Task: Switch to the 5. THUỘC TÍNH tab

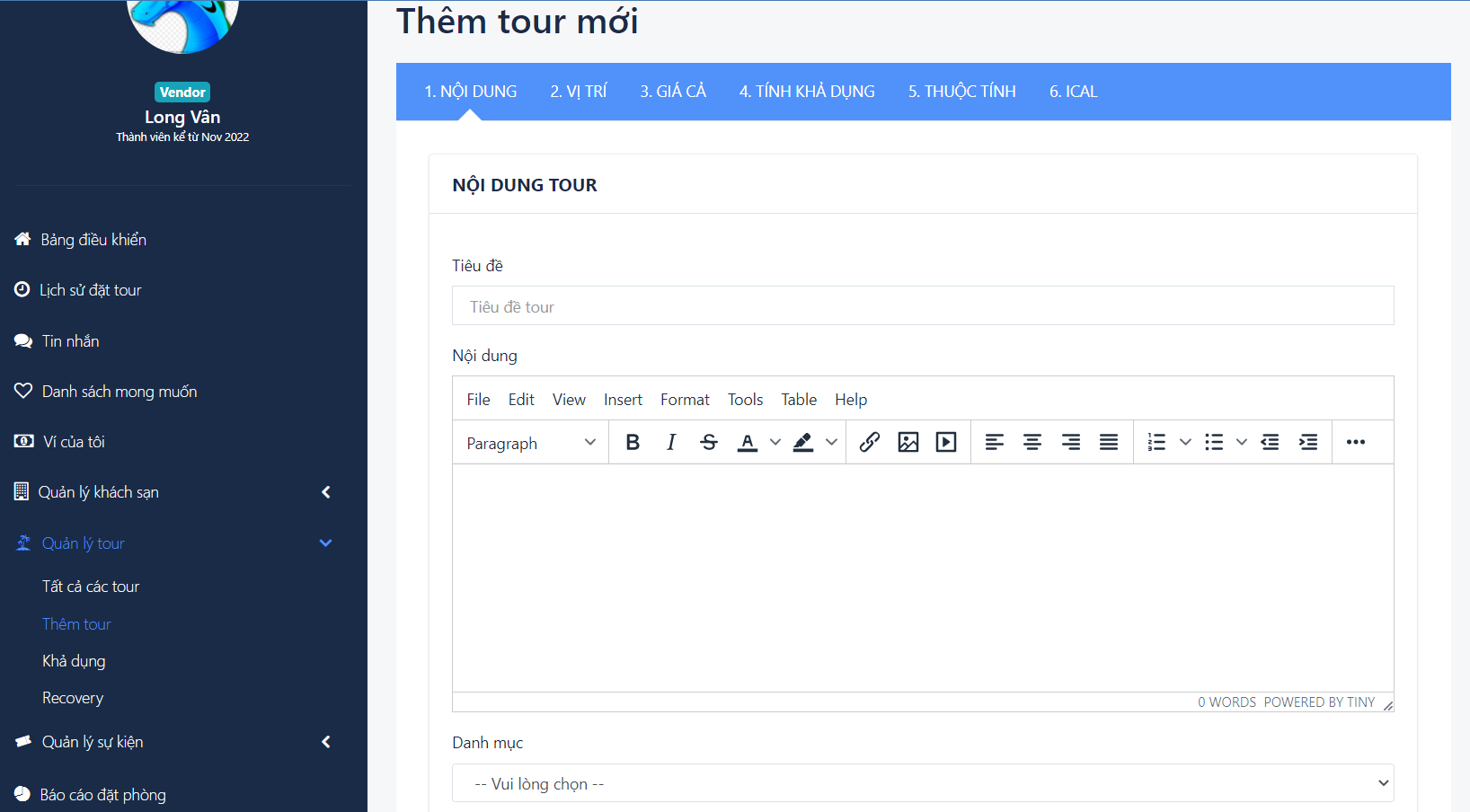Action: [x=961, y=92]
